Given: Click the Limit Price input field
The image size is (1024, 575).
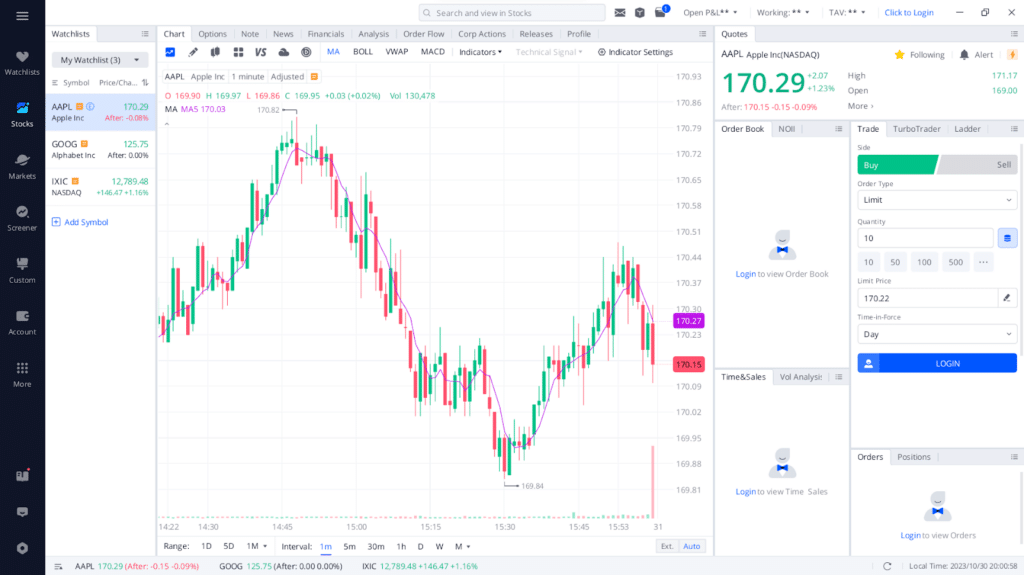Looking at the screenshot, I should click(x=926, y=298).
